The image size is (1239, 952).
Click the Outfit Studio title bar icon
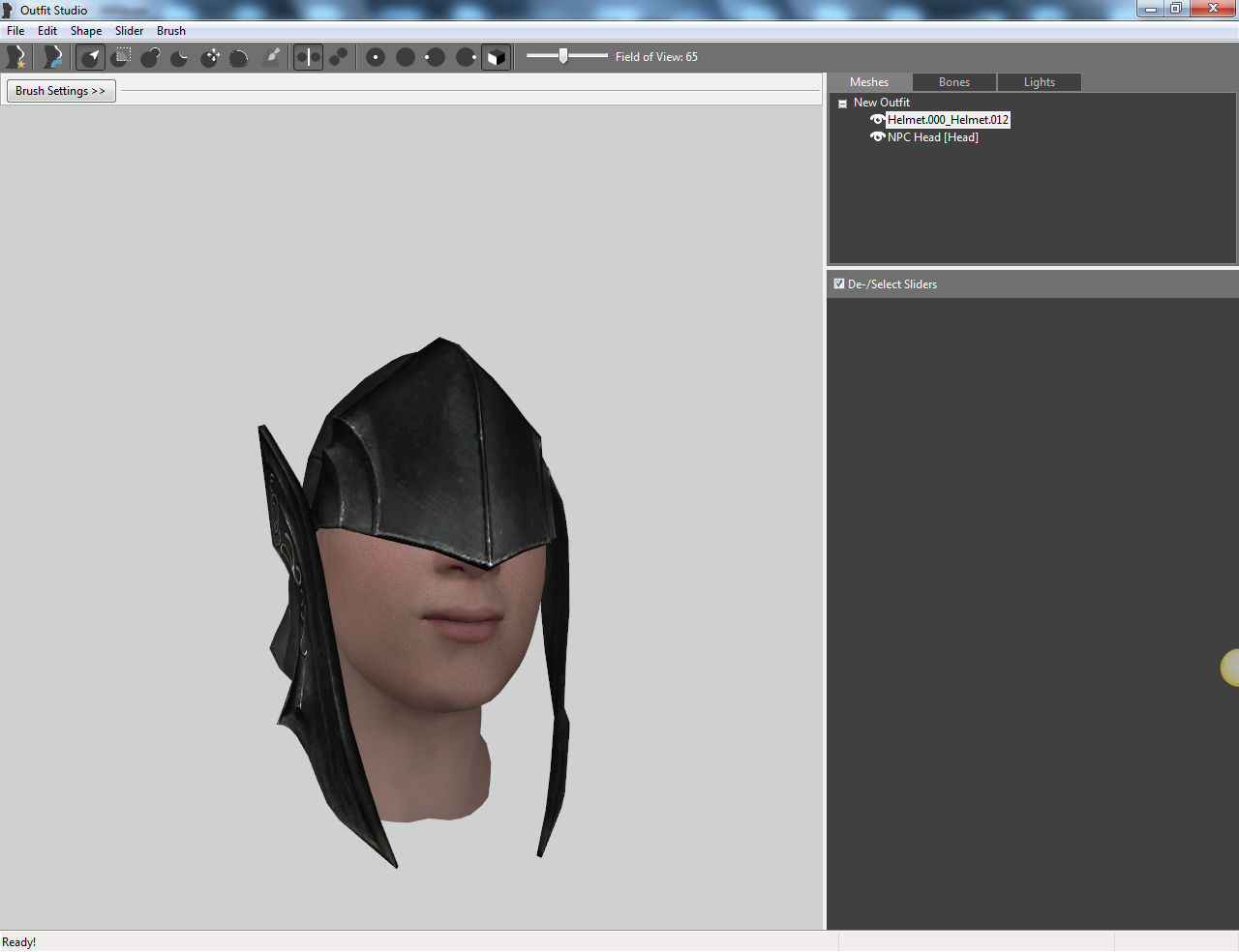click(x=8, y=10)
